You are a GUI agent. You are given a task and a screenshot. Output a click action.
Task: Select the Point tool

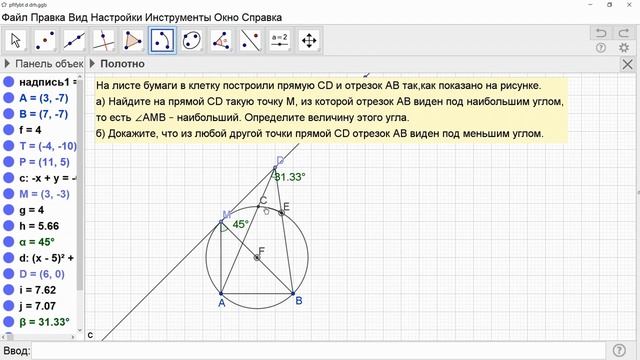pos(45,40)
